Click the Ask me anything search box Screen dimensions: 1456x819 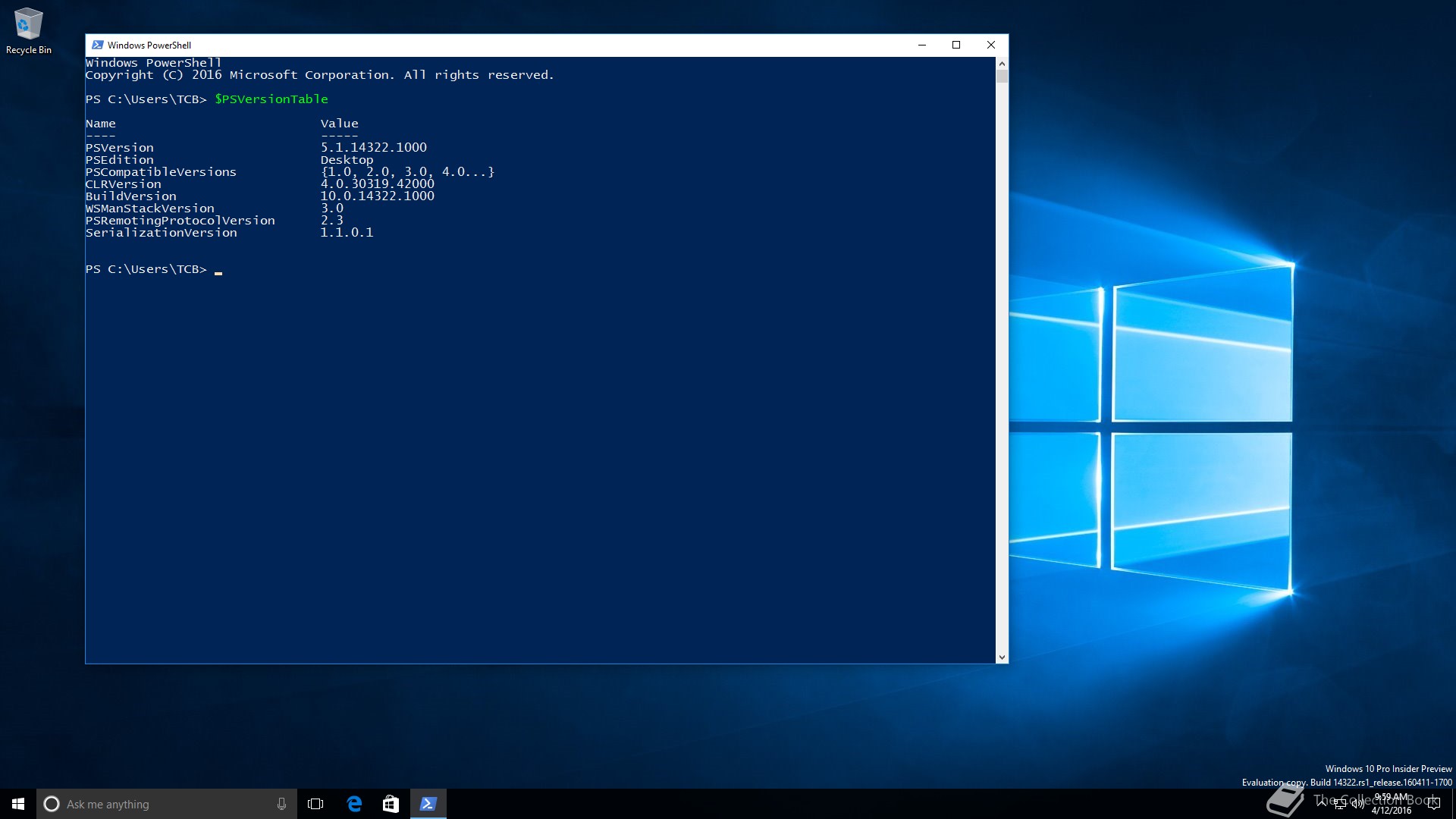coord(166,804)
